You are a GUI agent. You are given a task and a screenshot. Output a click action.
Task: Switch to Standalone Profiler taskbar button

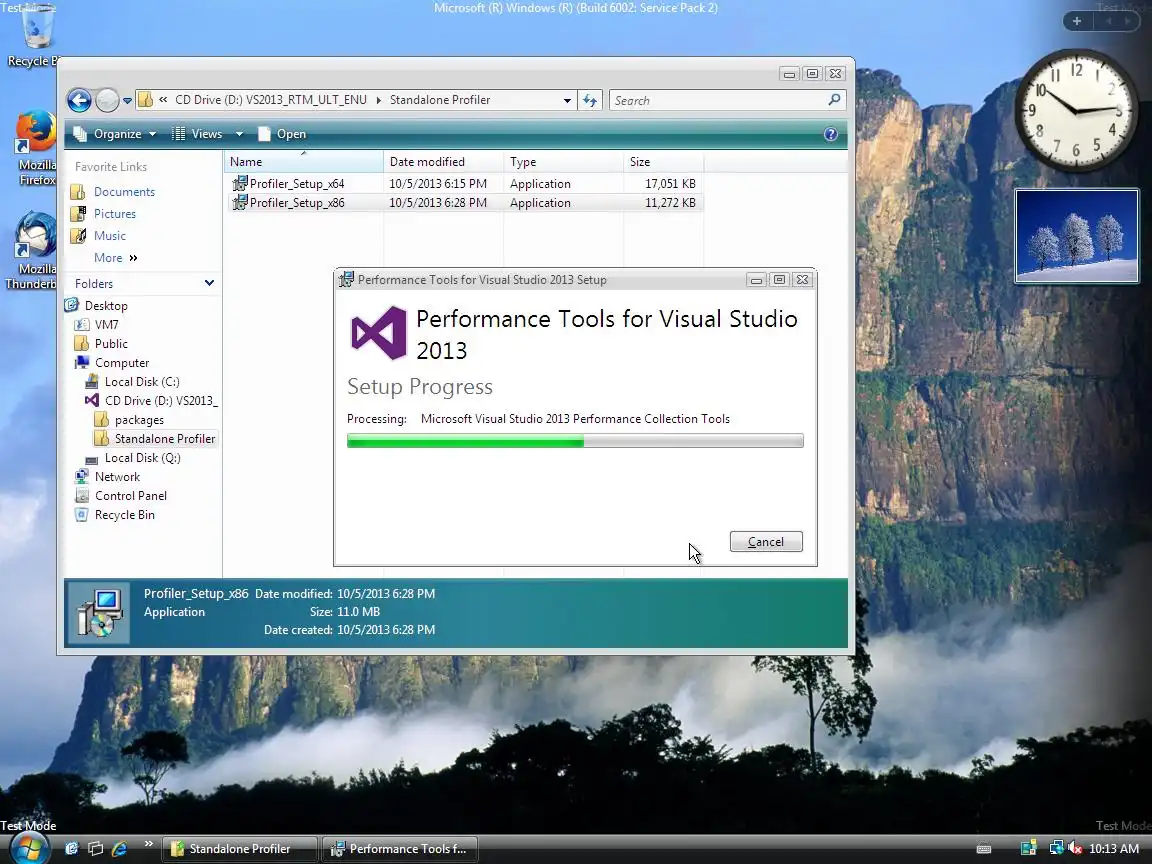coord(240,849)
